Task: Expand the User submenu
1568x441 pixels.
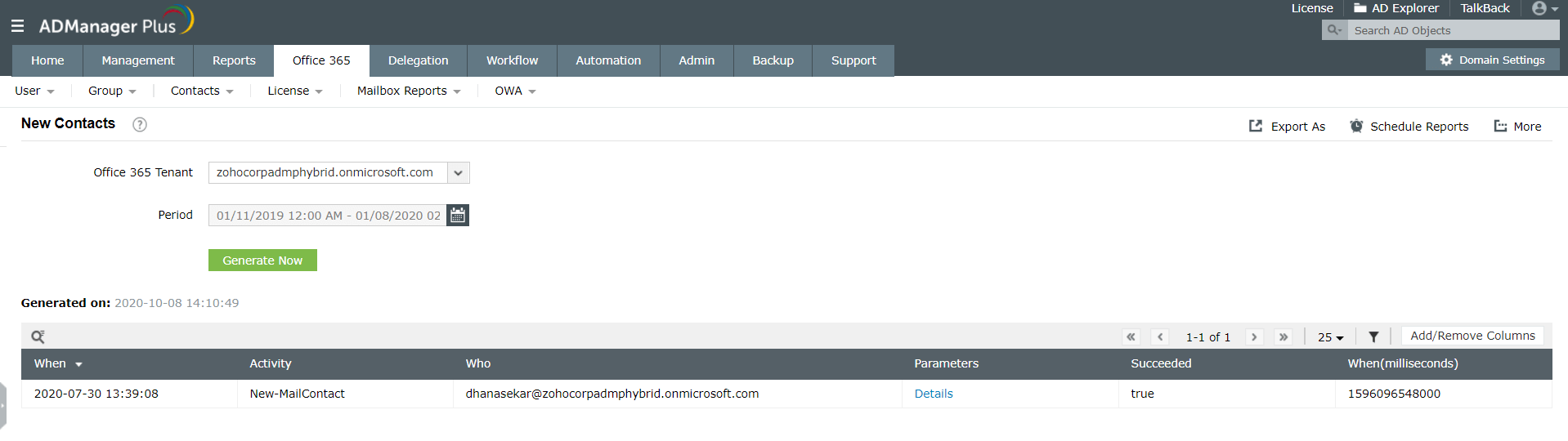Action: tap(34, 91)
